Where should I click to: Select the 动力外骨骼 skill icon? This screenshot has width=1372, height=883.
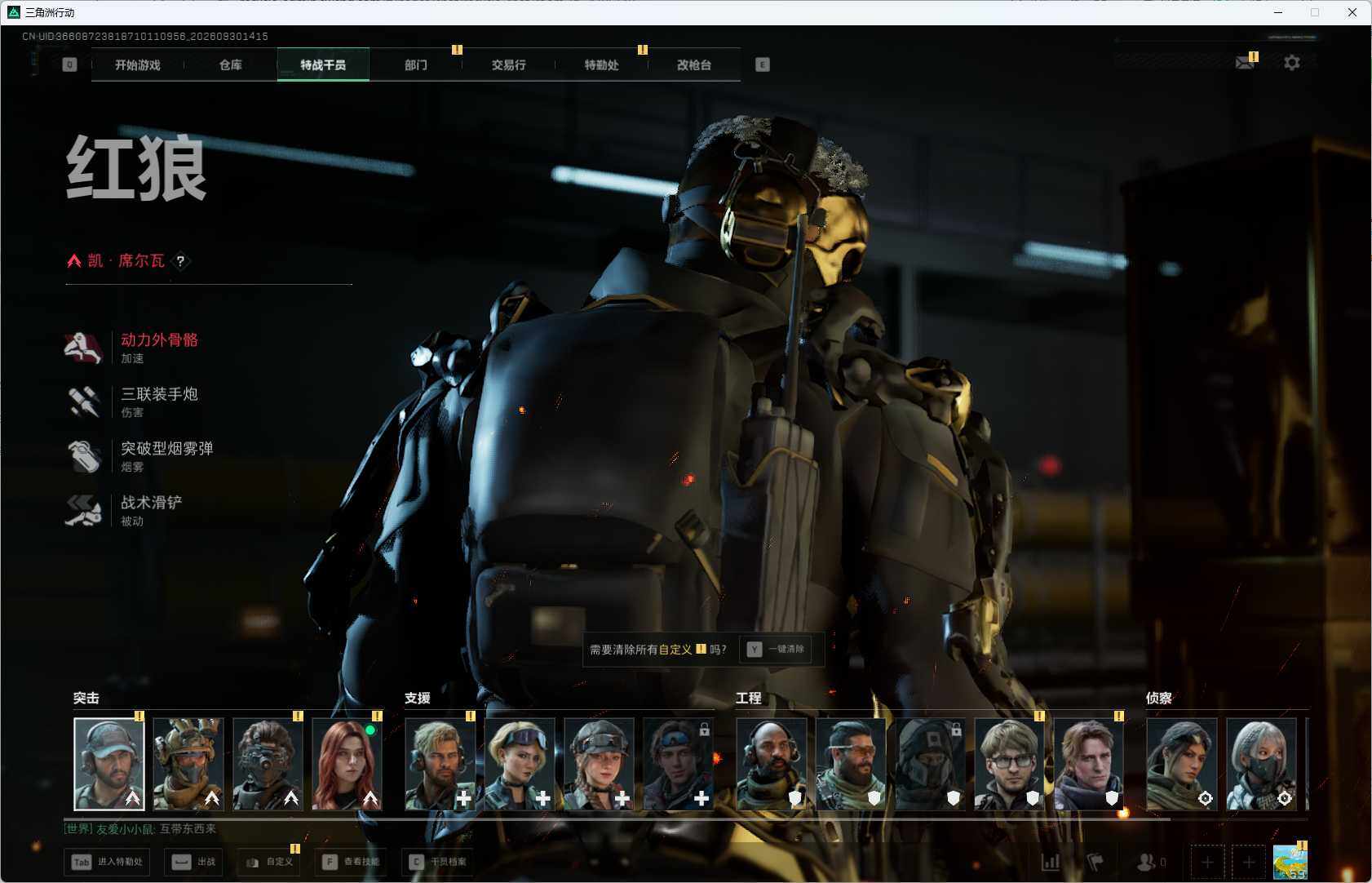pyautogui.click(x=83, y=348)
